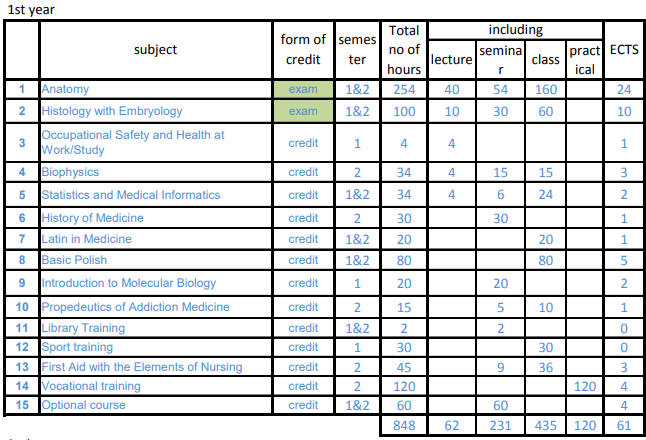Open the Histology with Embryology subject
This screenshot has width=646, height=440.
[110, 111]
